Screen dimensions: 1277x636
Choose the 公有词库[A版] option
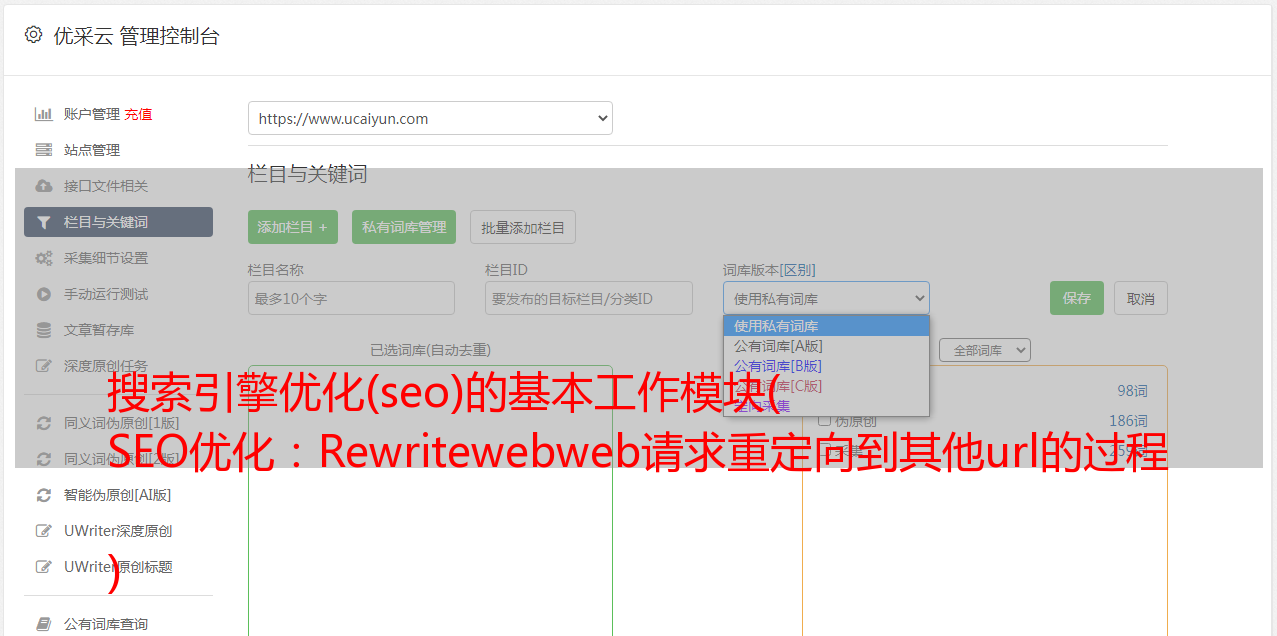pyautogui.click(x=826, y=346)
